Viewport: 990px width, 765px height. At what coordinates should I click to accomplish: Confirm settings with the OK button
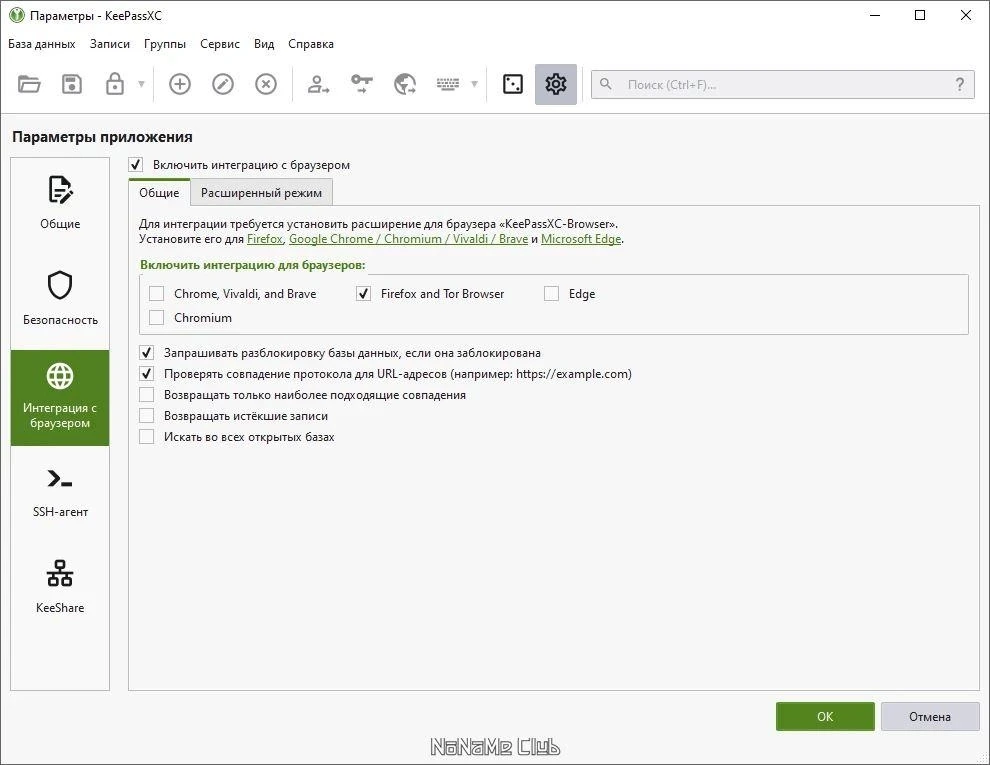pyautogui.click(x=825, y=716)
